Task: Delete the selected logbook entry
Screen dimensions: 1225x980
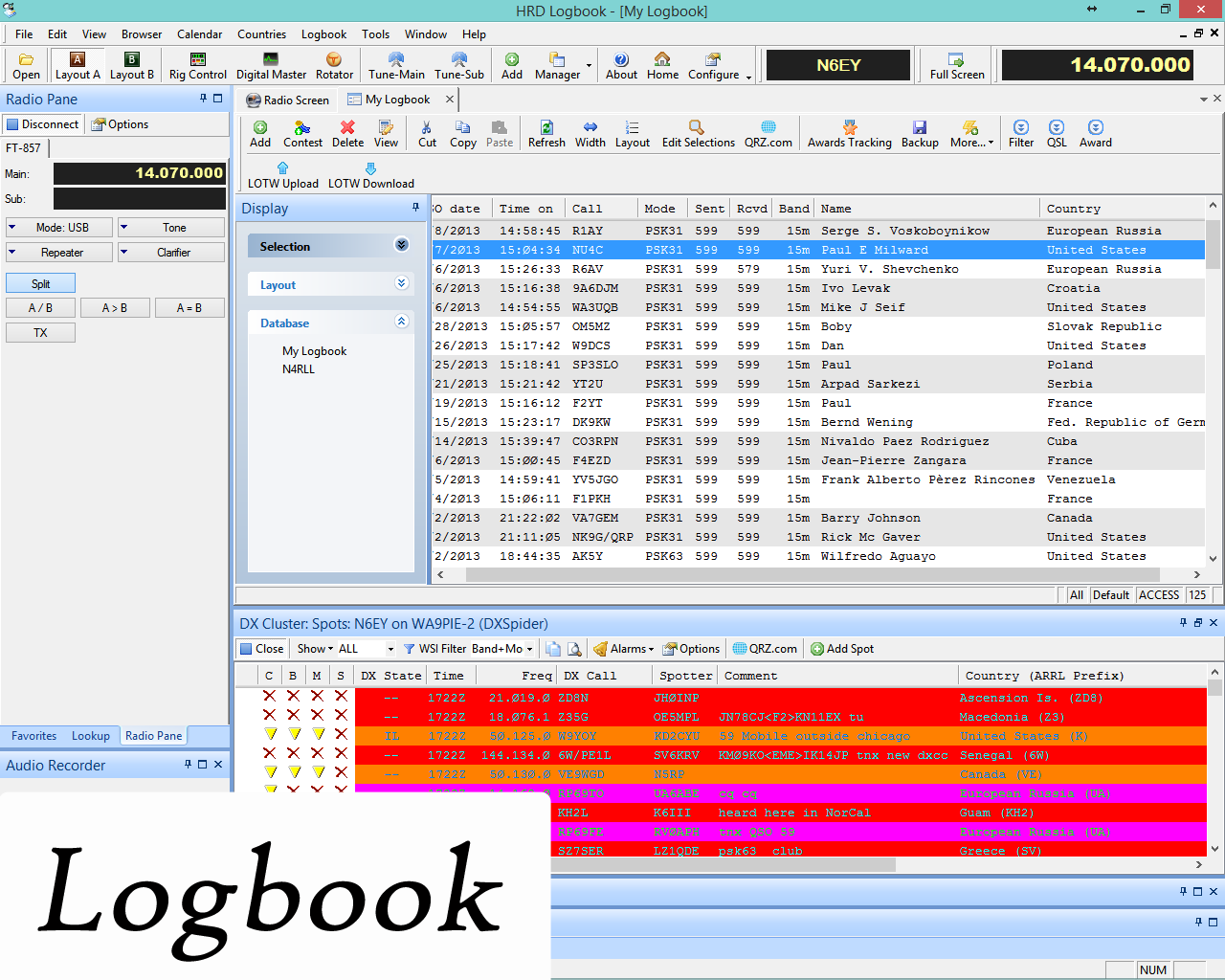Action: tap(347, 134)
